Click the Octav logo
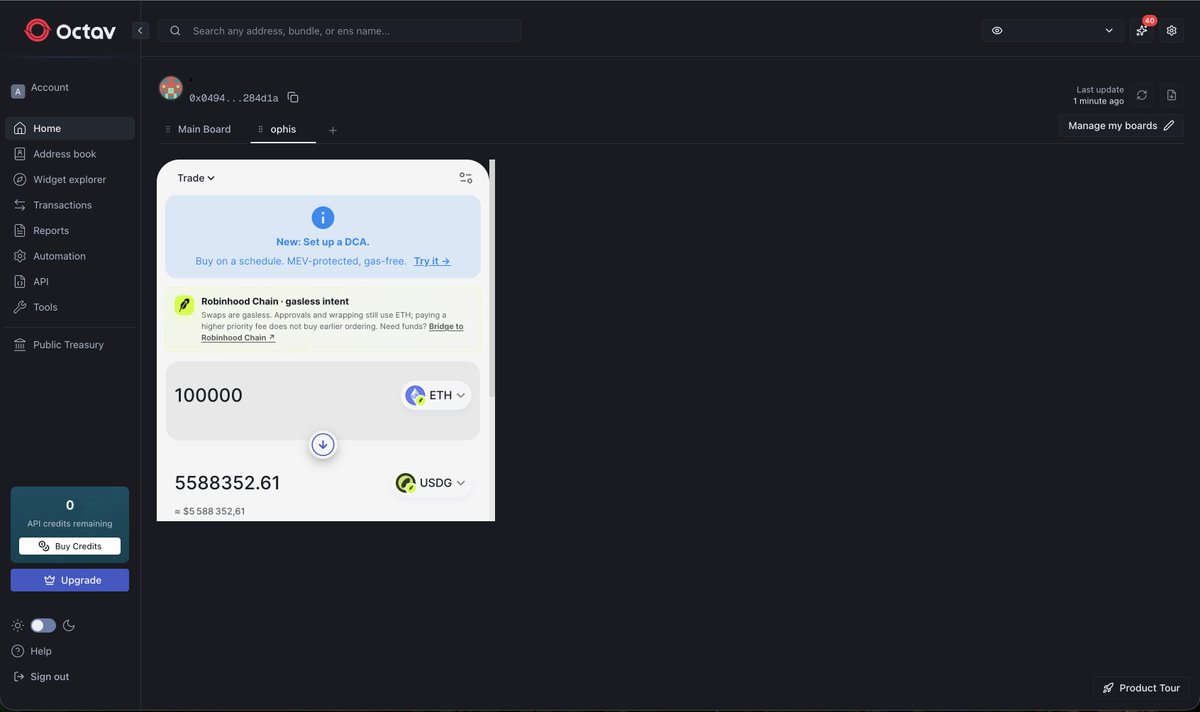This screenshot has width=1200, height=712. pos(70,31)
